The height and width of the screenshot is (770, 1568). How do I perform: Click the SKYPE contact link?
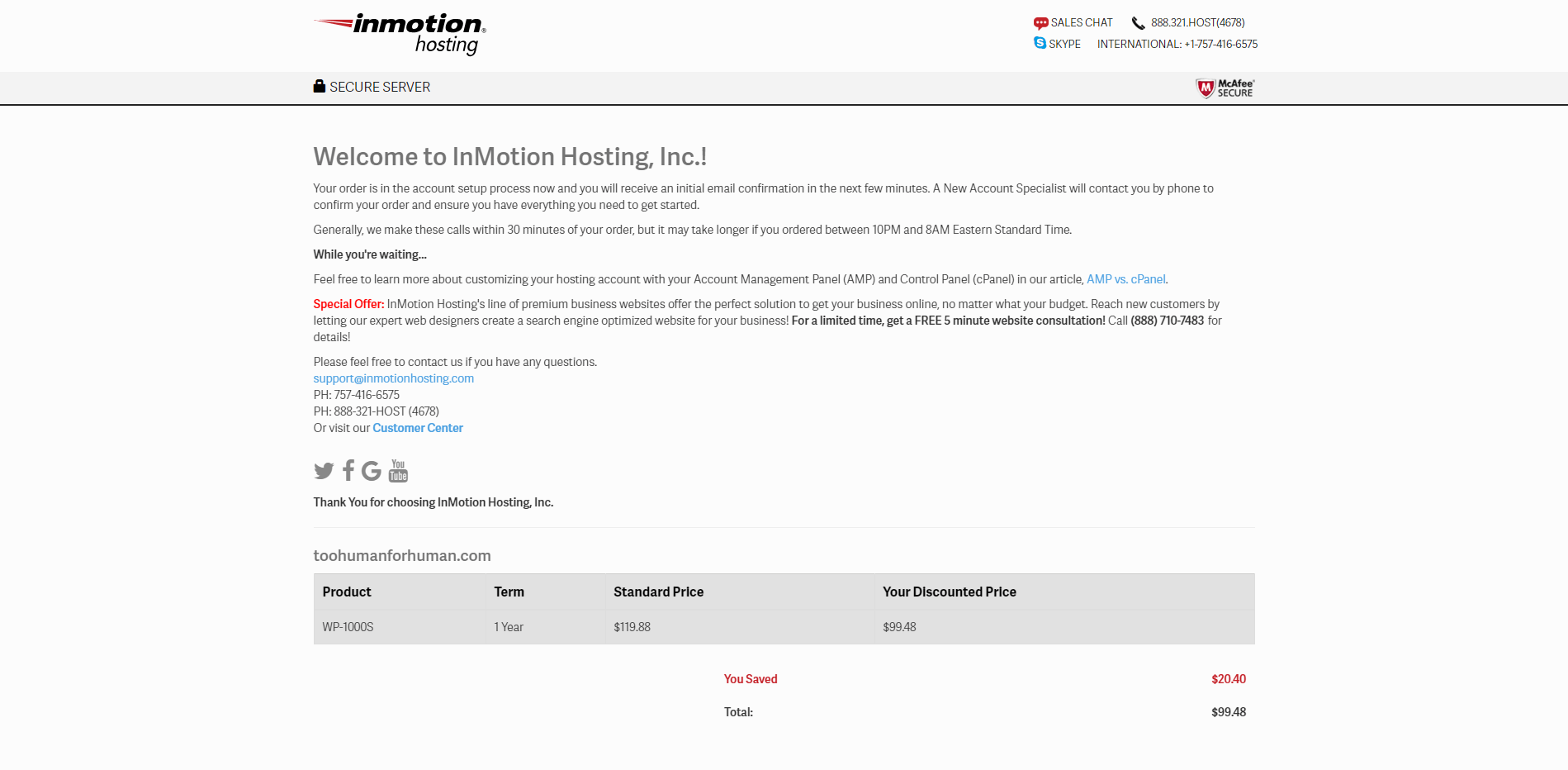pos(1064,45)
